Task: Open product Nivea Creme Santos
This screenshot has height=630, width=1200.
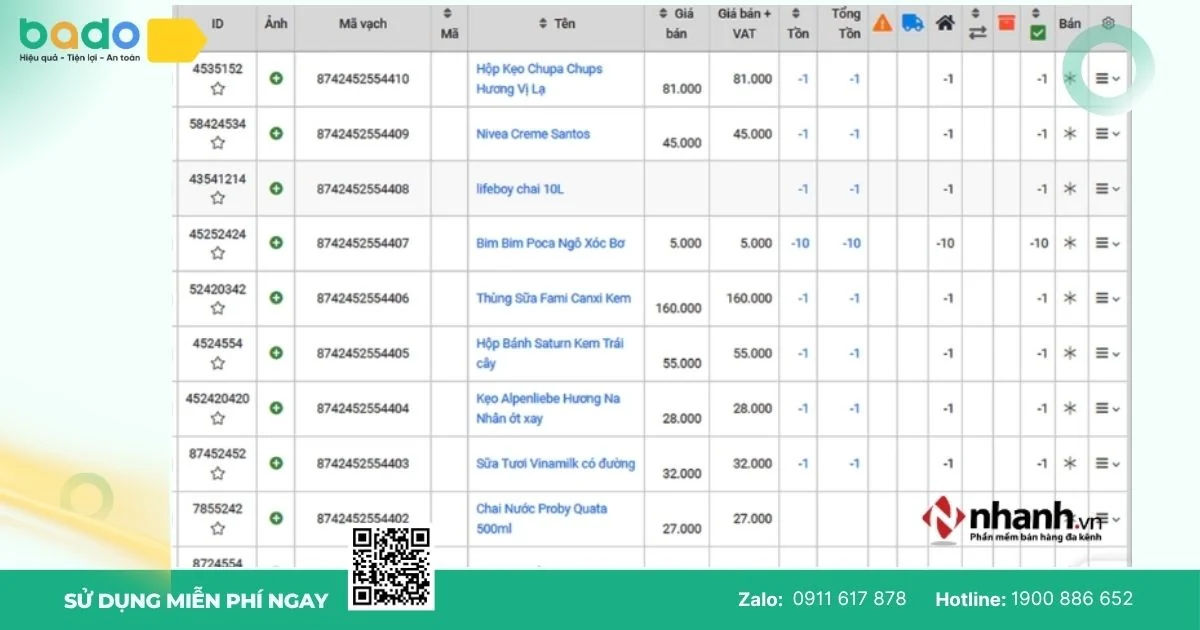Action: 533,134
